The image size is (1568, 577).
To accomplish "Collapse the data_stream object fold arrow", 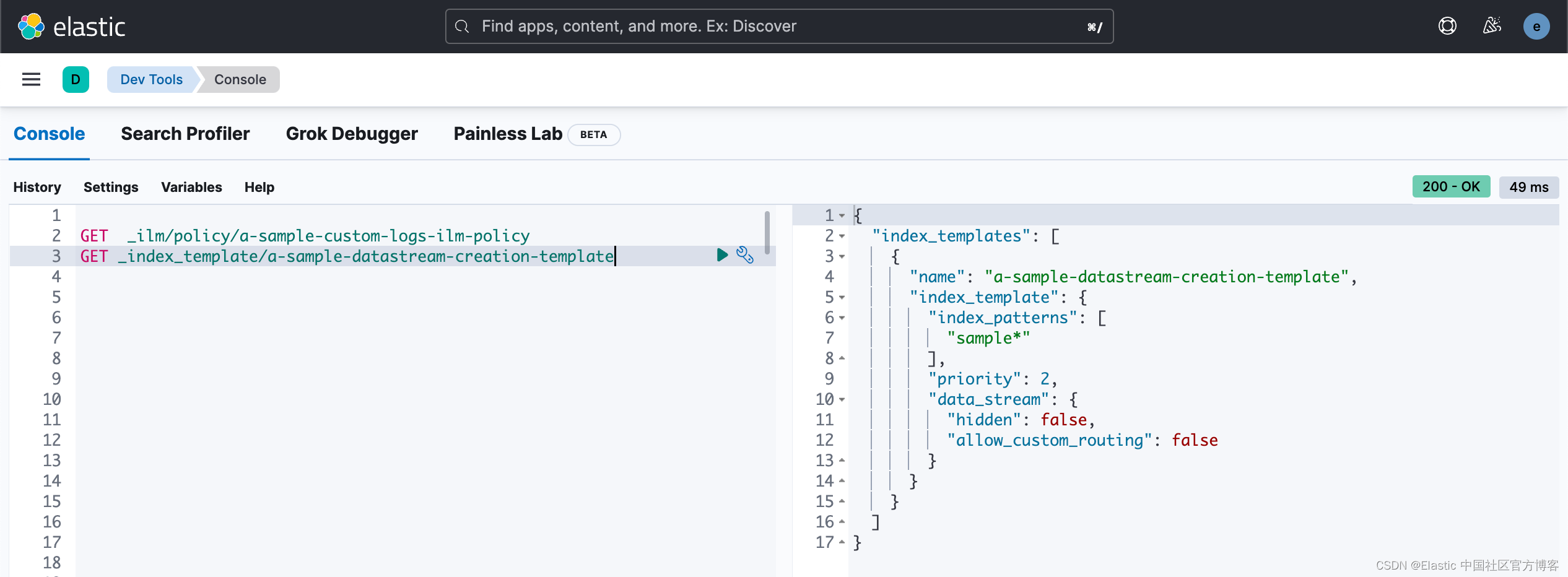I will (x=842, y=399).
